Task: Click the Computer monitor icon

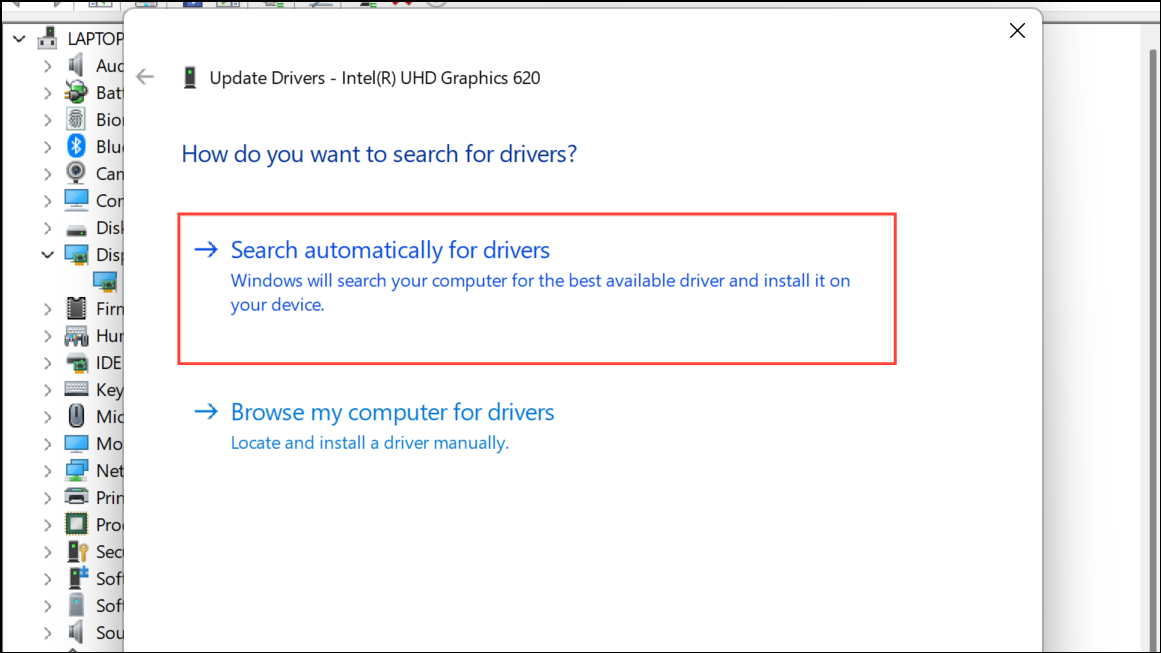Action: tap(76, 200)
